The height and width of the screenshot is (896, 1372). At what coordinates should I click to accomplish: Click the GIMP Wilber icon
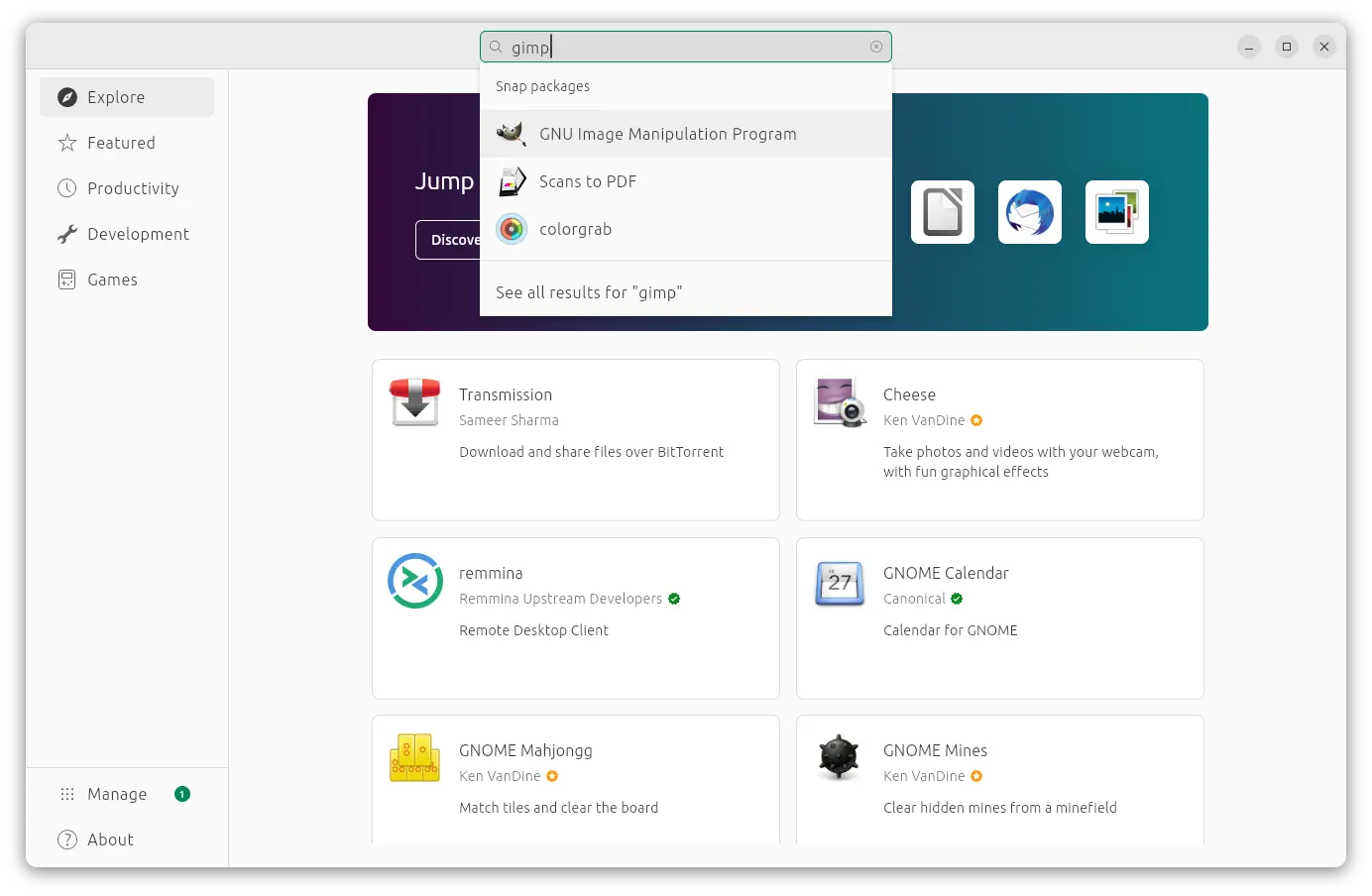tap(512, 134)
